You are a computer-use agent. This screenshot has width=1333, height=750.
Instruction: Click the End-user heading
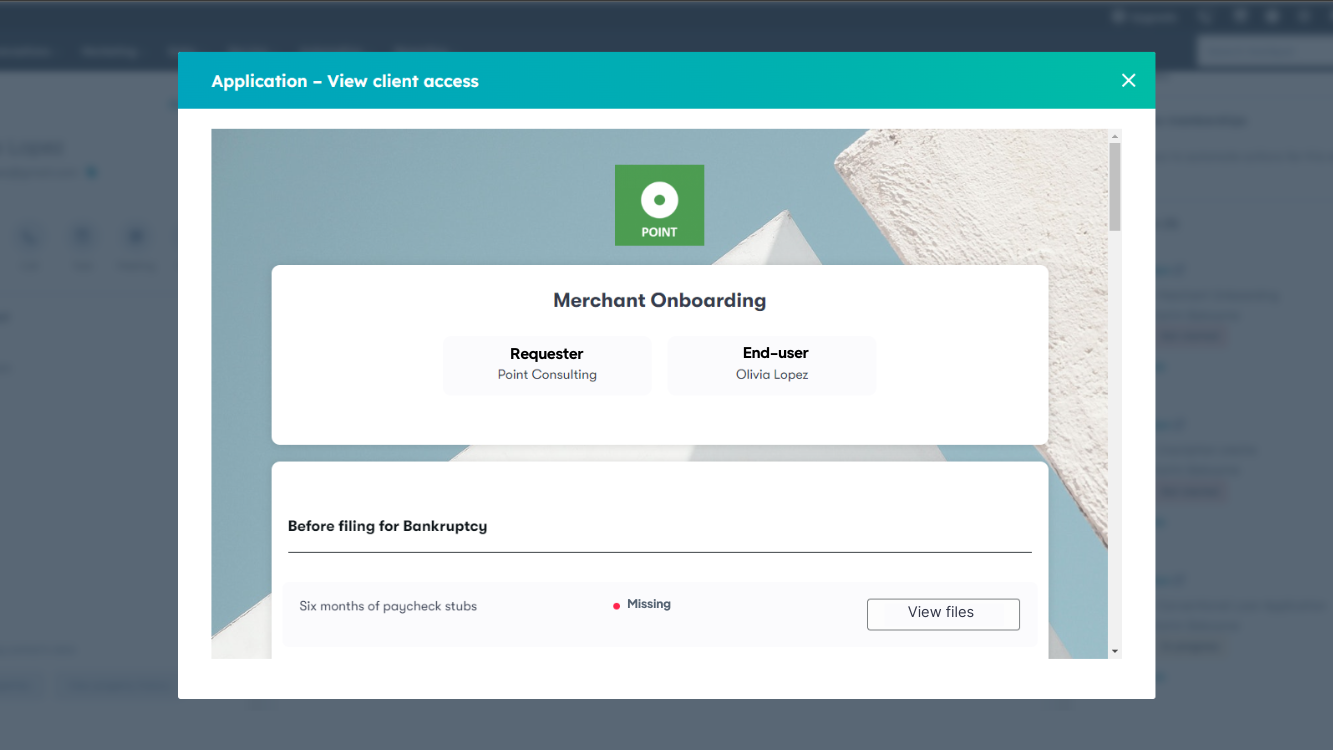click(x=775, y=353)
